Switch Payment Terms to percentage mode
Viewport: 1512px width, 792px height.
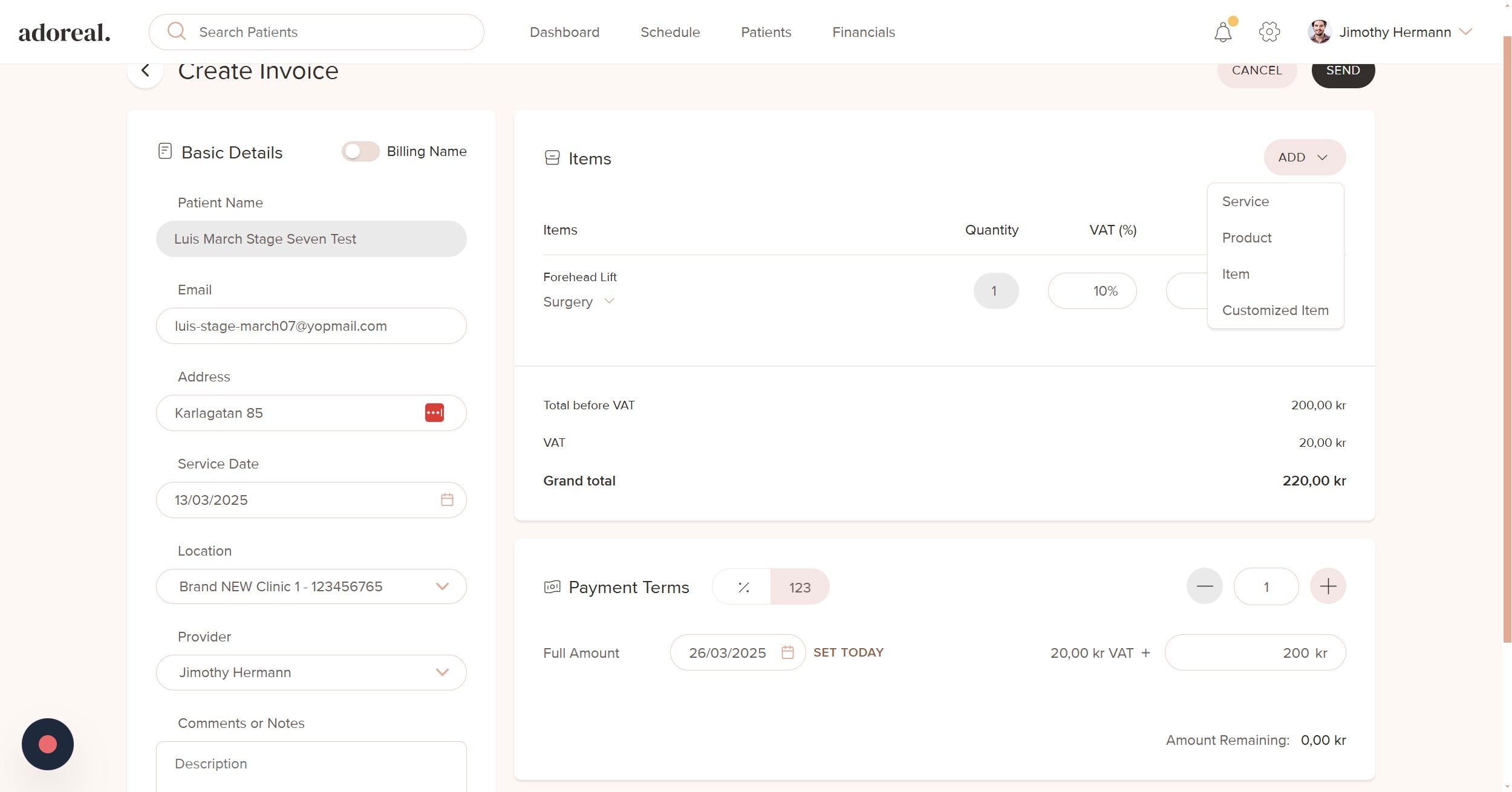(x=743, y=587)
